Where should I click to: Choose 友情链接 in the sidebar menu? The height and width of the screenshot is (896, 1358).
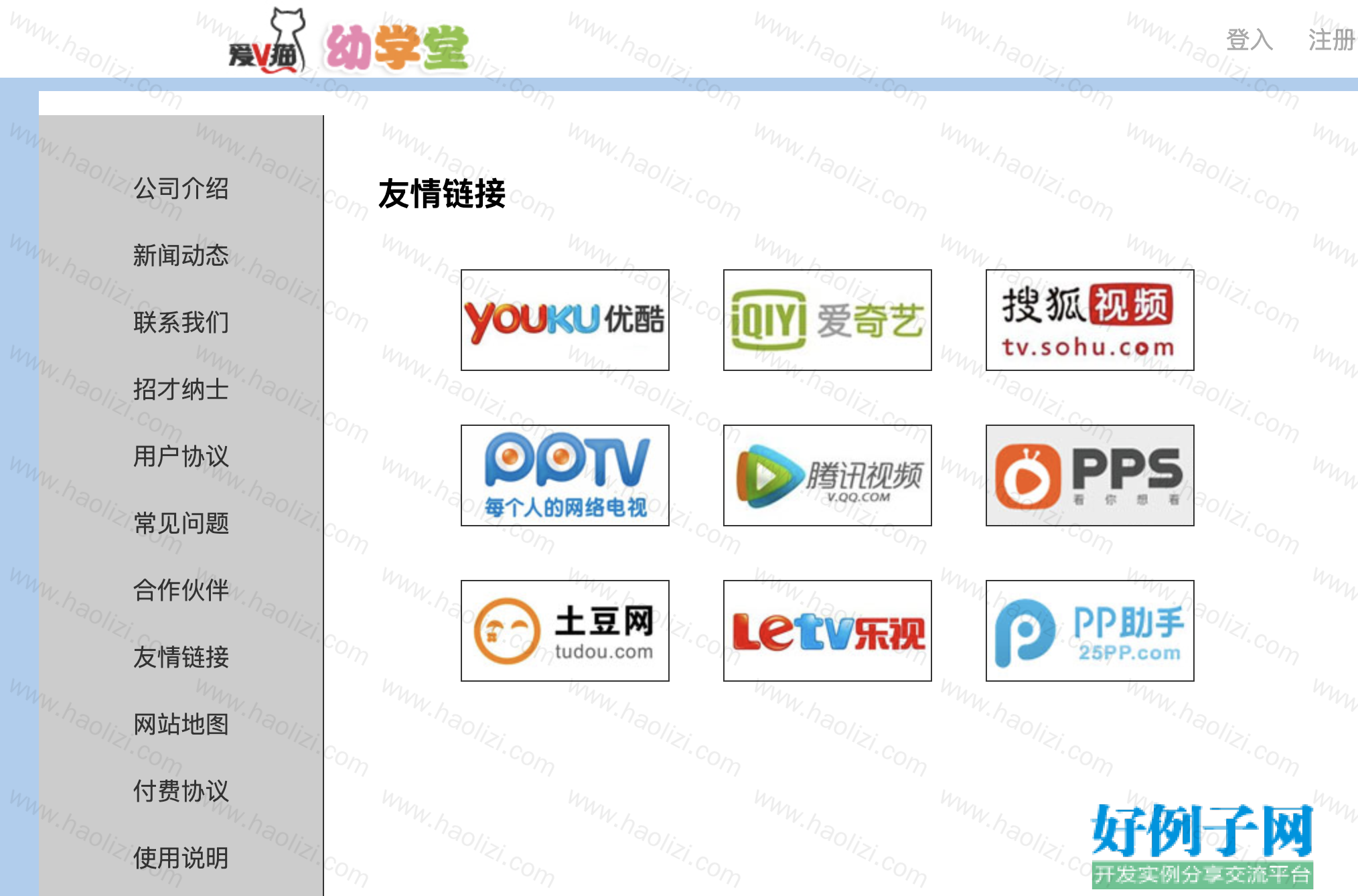(x=181, y=657)
